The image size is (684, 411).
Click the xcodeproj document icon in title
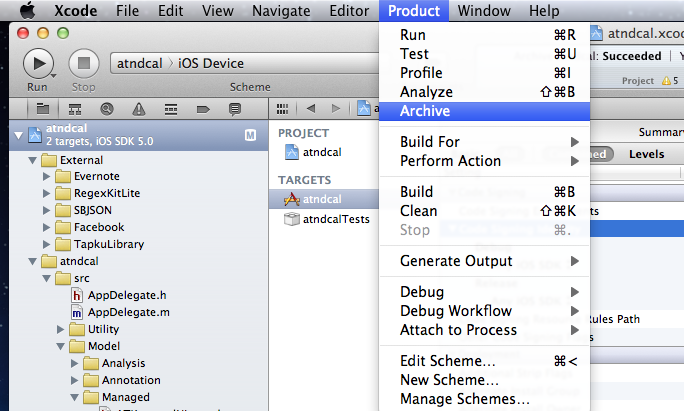(x=596, y=33)
